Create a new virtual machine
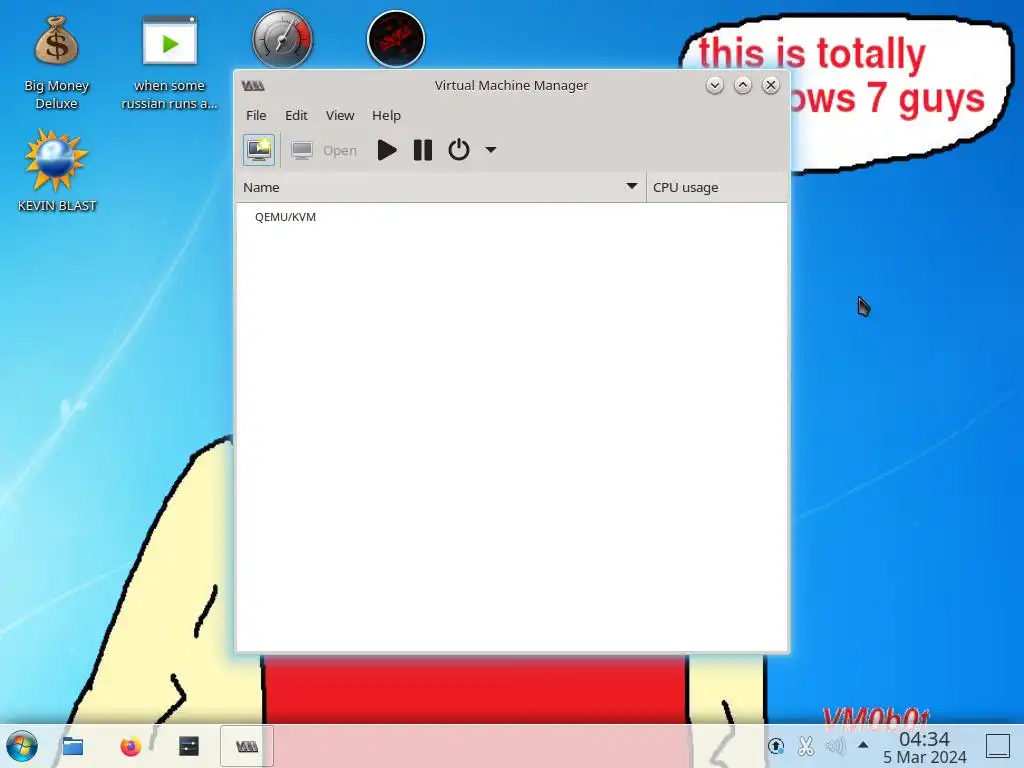 pyautogui.click(x=259, y=150)
